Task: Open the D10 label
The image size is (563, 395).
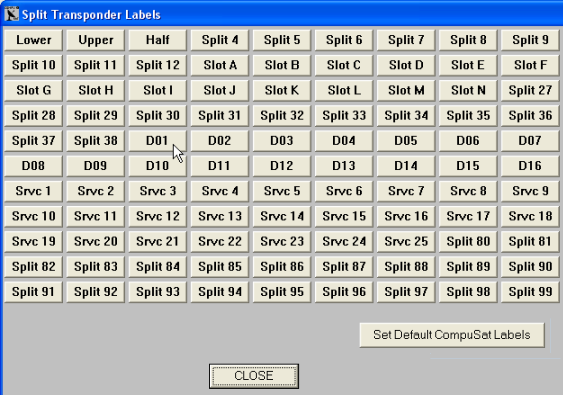Action: (158, 166)
